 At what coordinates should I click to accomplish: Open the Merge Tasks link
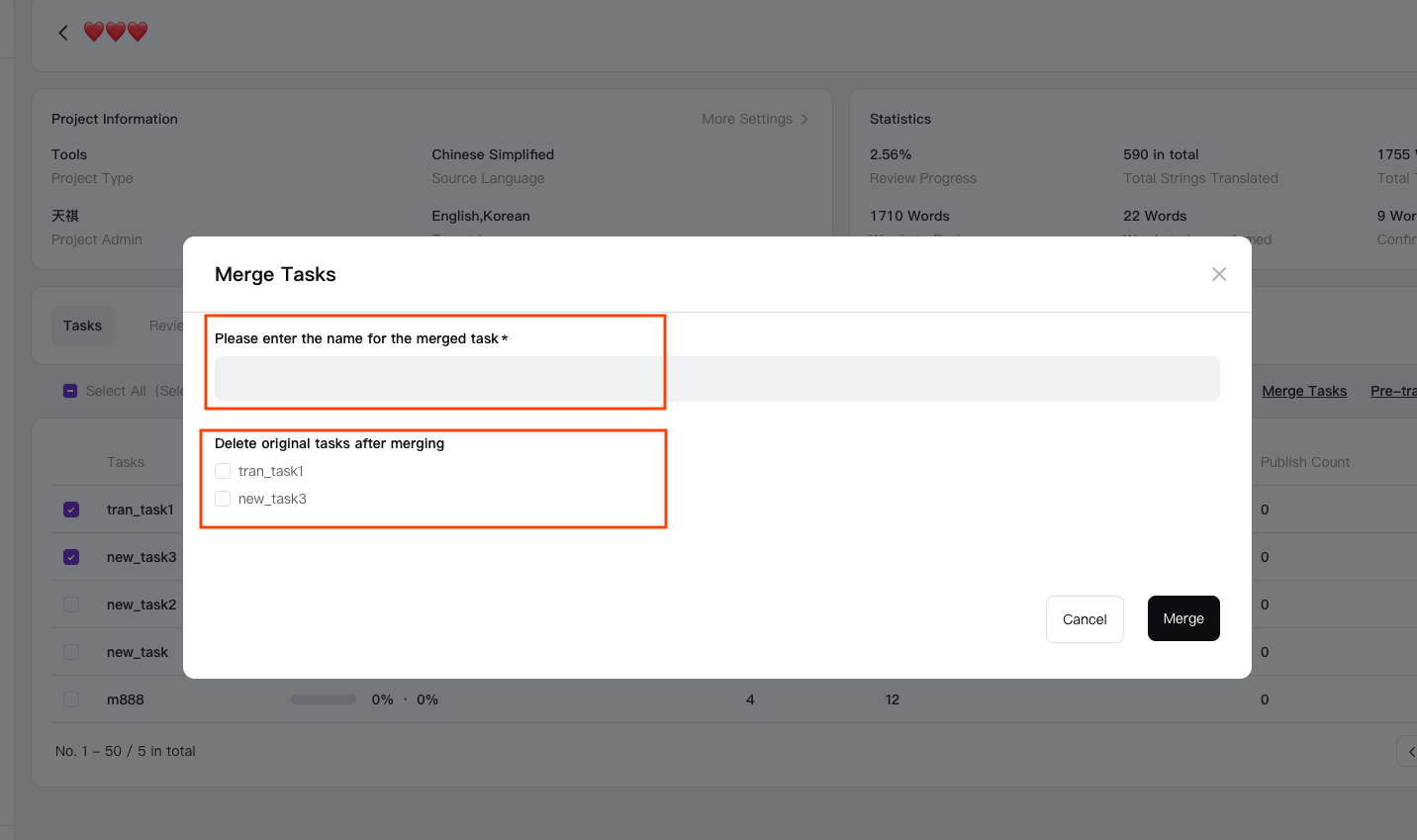(x=1303, y=391)
